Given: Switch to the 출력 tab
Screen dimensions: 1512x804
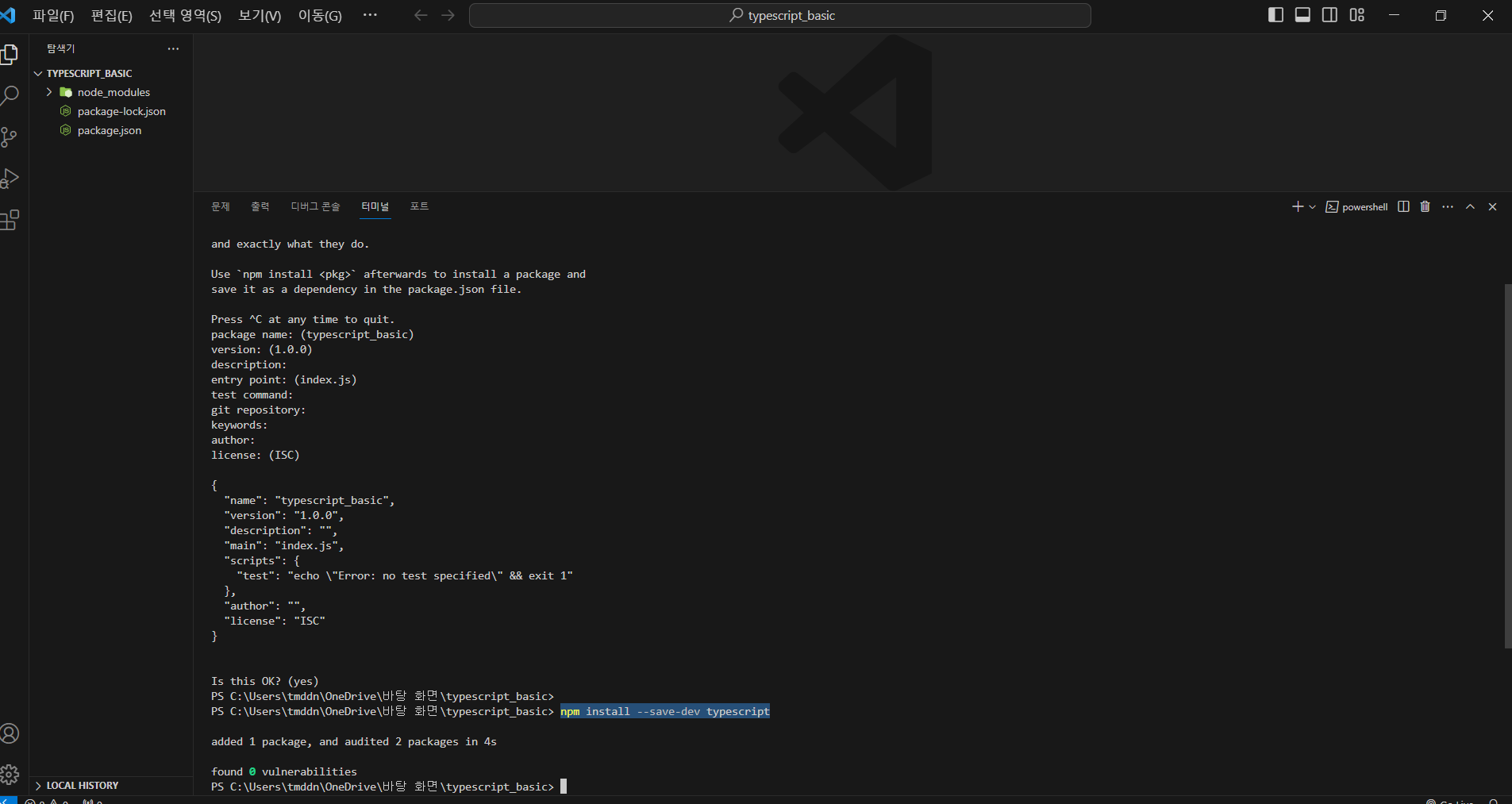Looking at the screenshot, I should pos(260,206).
